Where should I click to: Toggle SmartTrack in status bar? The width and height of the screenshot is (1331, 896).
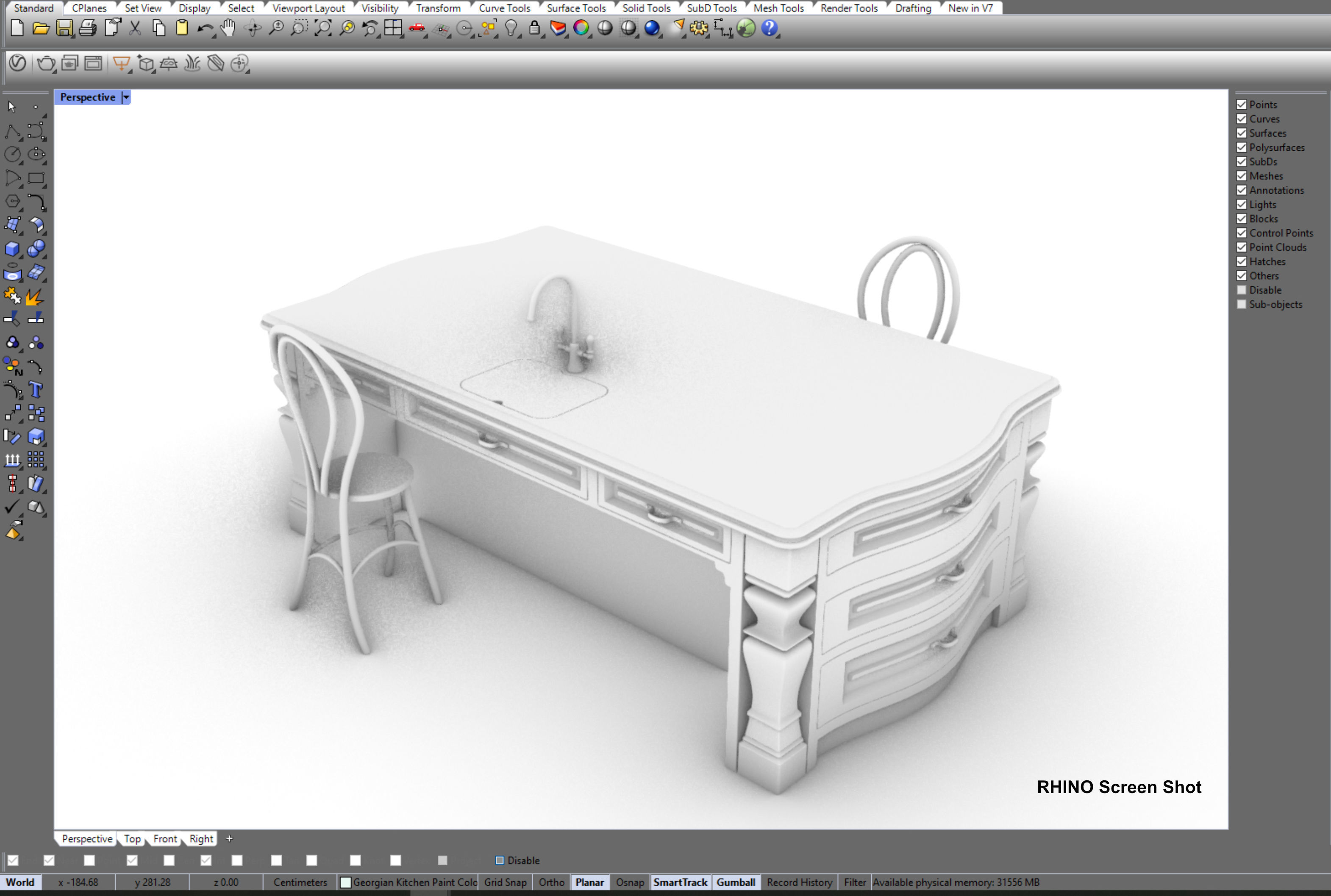(x=680, y=882)
